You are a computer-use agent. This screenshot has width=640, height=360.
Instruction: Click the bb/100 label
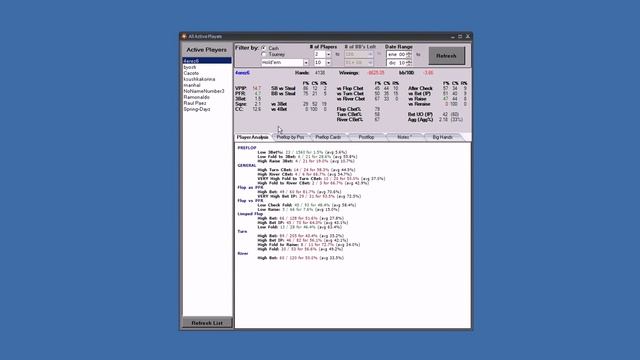click(406, 73)
